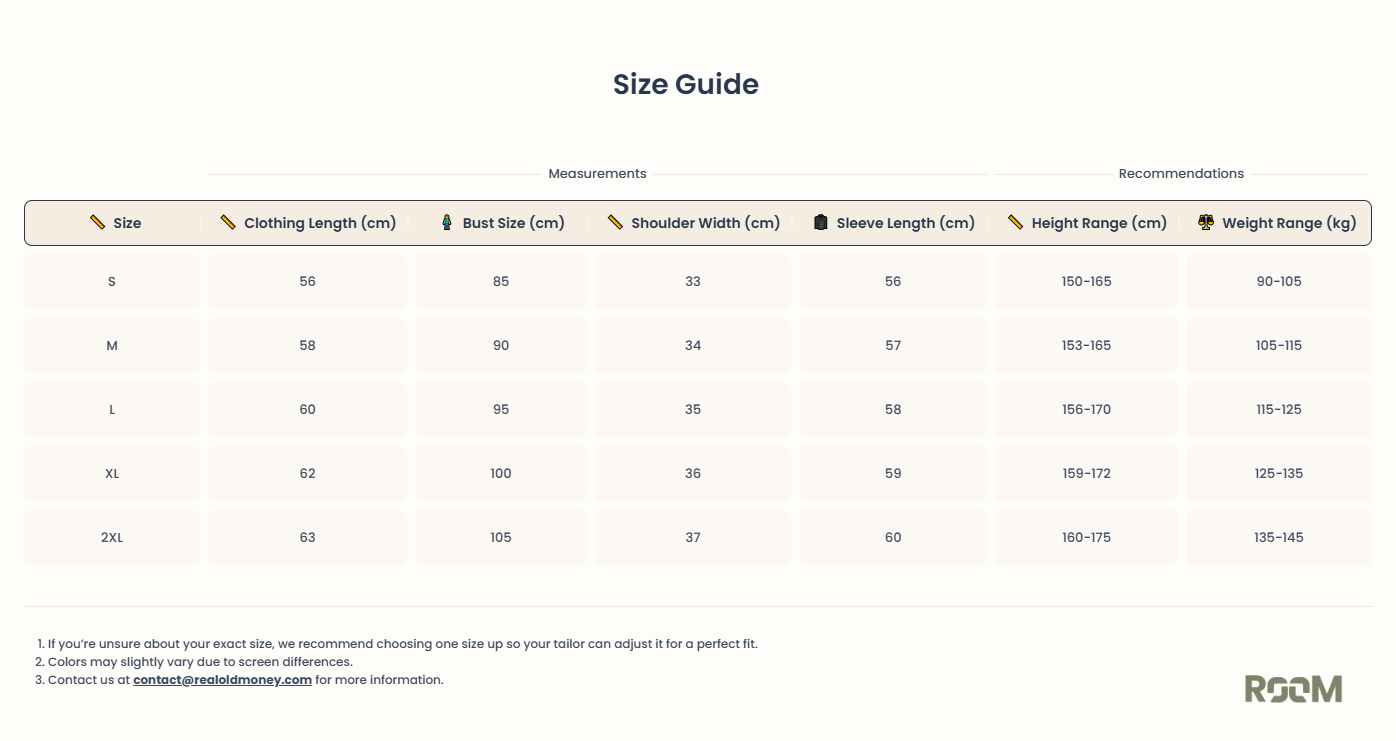
Task: Click the ROOM brand logo
Action: [1293, 689]
